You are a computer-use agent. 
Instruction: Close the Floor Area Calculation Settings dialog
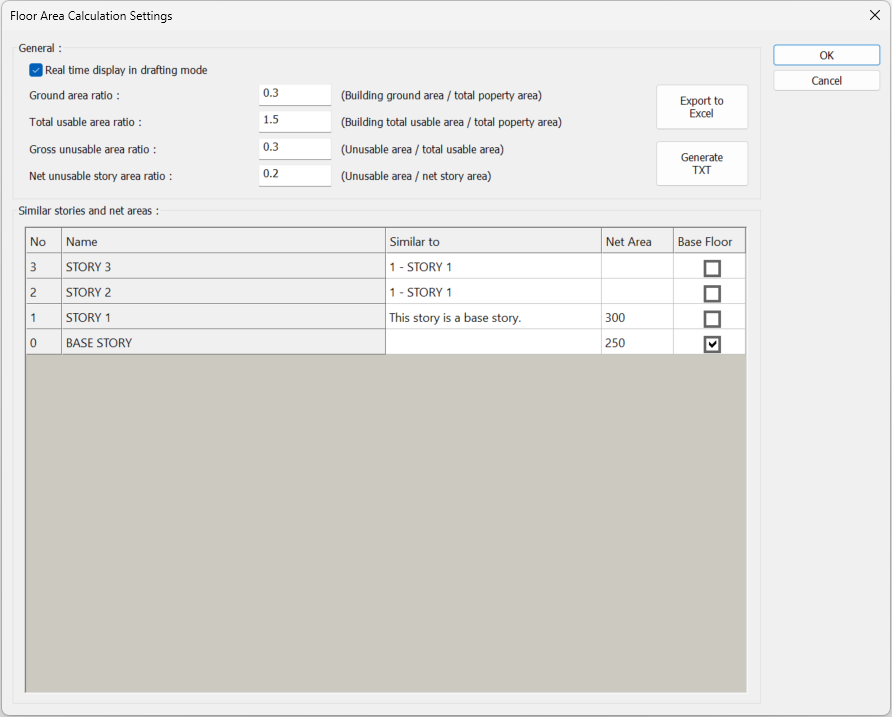tap(874, 16)
